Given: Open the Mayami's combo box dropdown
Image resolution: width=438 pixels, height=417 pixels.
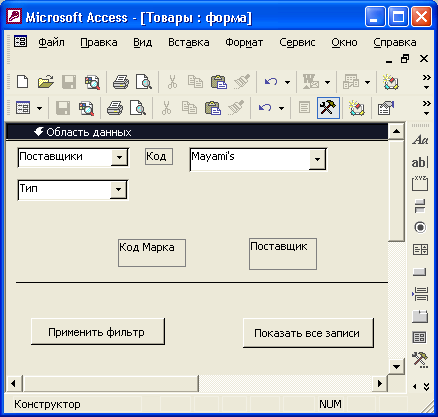Looking at the screenshot, I should (317, 160).
